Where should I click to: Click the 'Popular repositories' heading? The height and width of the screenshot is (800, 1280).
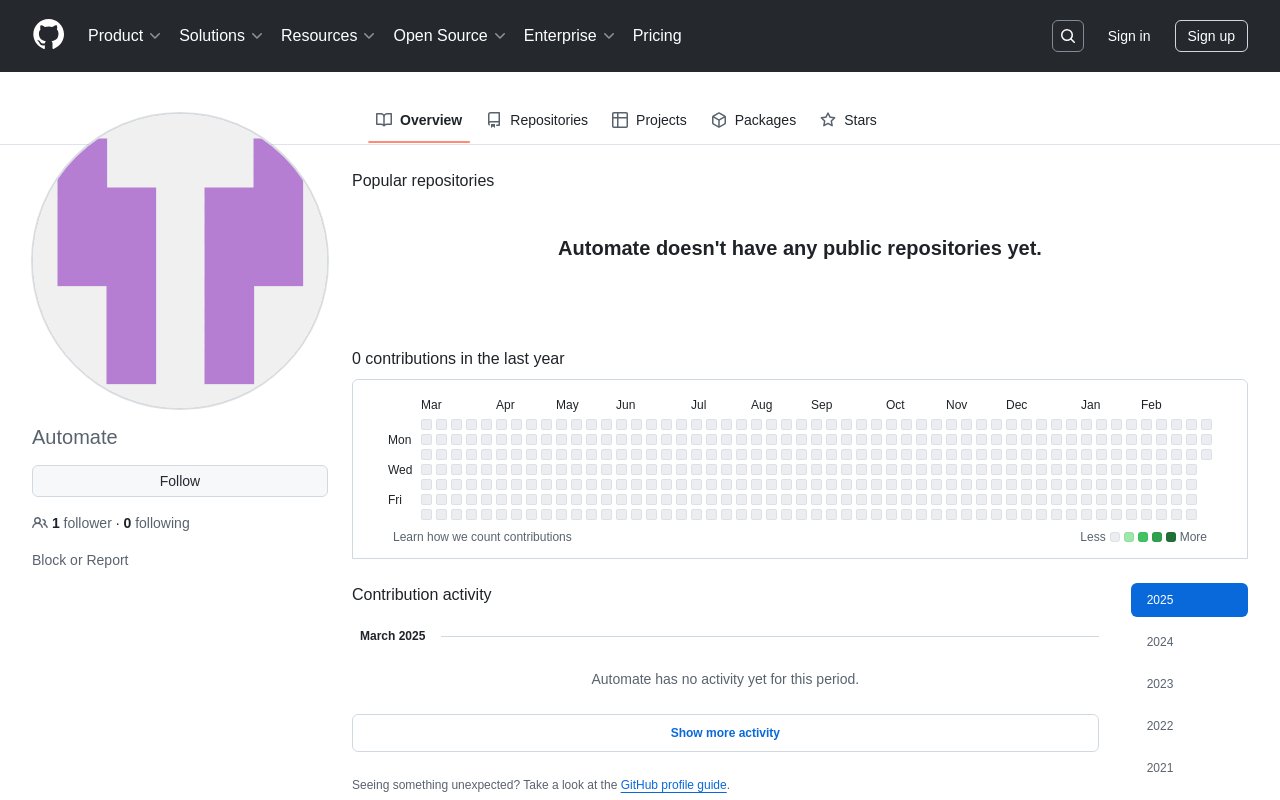(x=423, y=181)
